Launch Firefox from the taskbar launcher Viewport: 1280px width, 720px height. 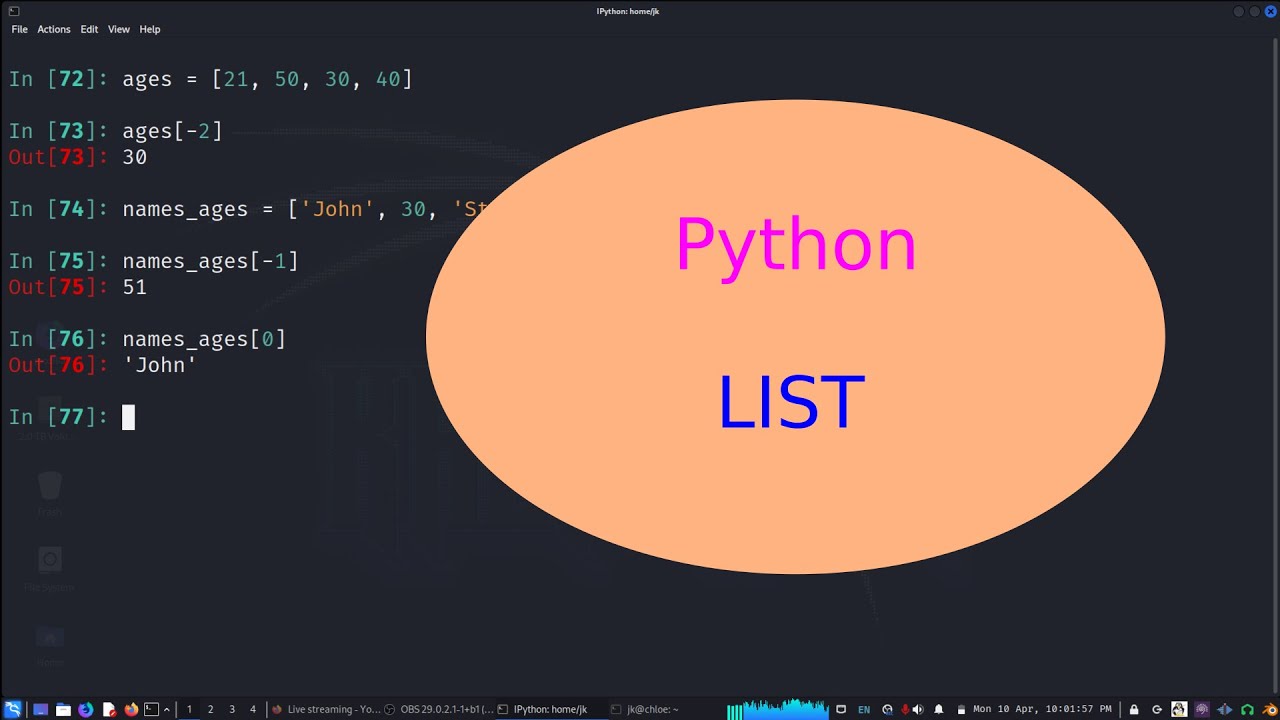coord(131,709)
